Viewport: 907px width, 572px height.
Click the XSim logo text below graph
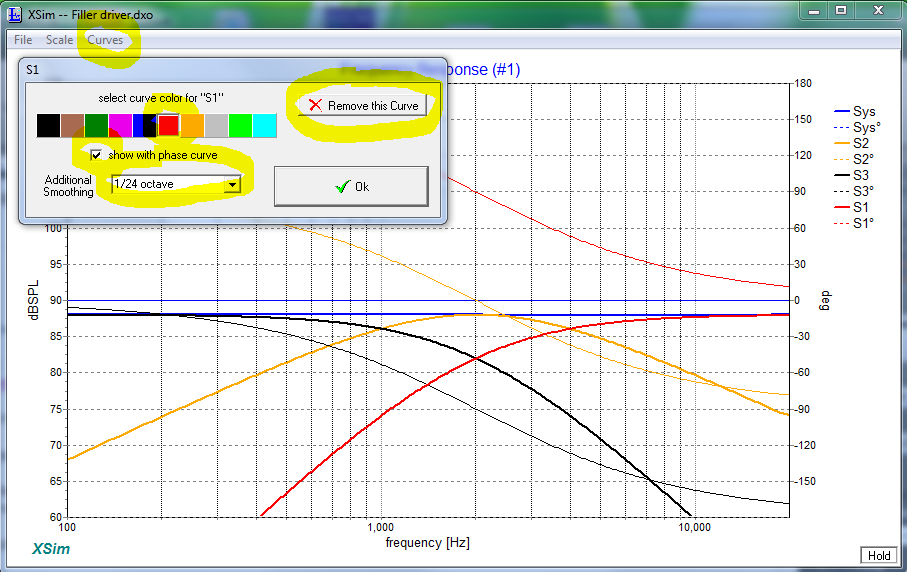[51, 548]
